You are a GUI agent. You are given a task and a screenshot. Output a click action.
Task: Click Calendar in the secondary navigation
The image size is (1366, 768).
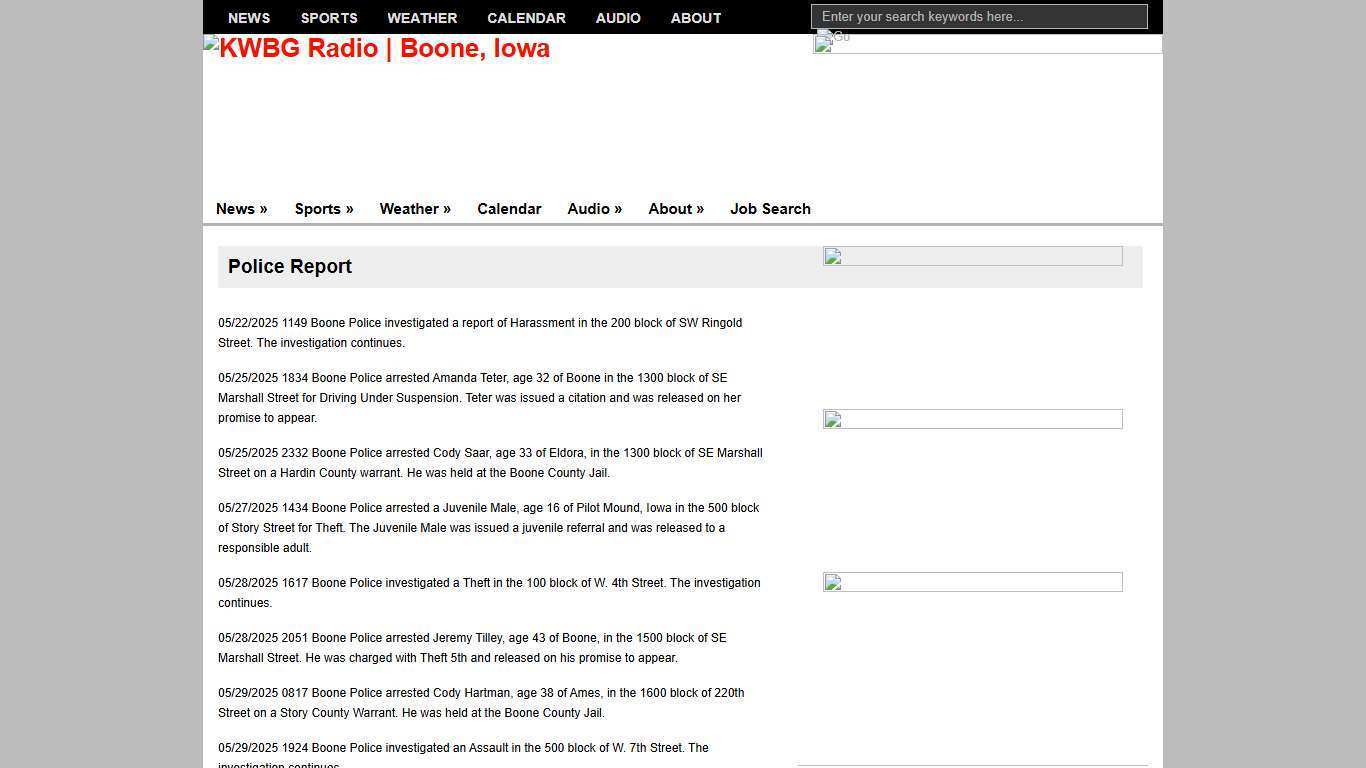[509, 209]
